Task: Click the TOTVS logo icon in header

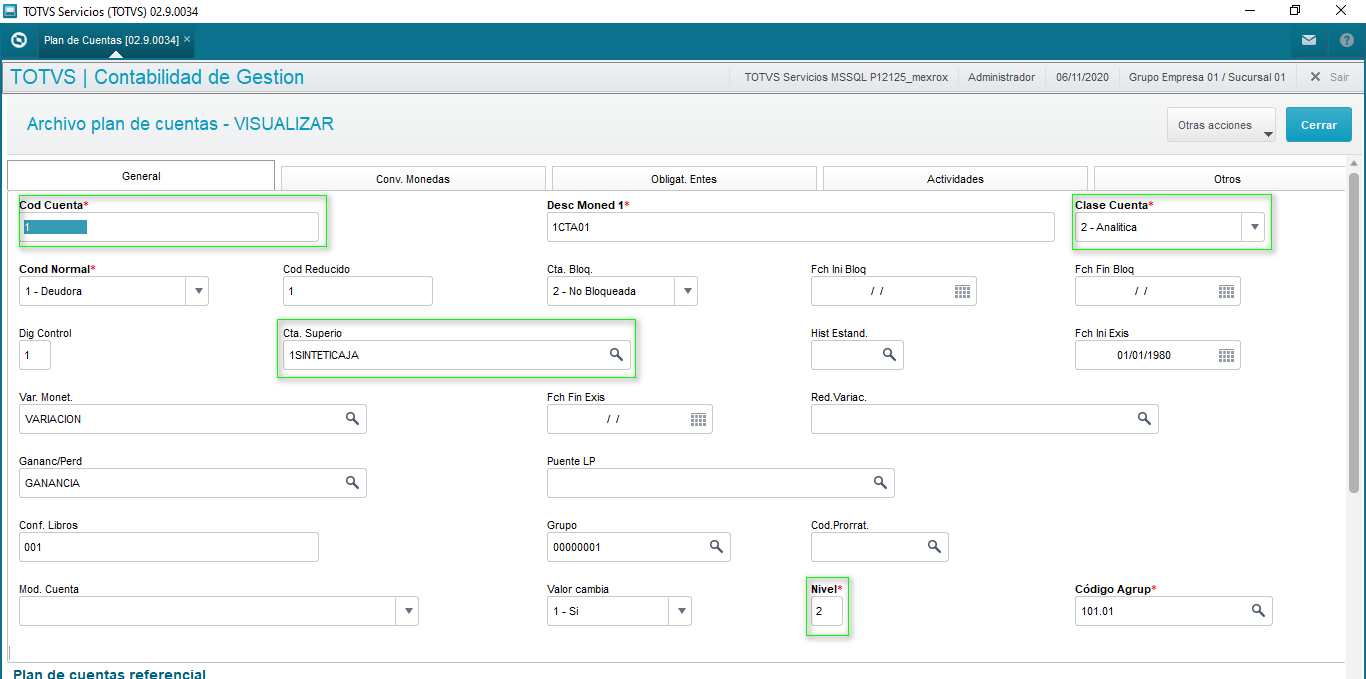Action: point(18,40)
